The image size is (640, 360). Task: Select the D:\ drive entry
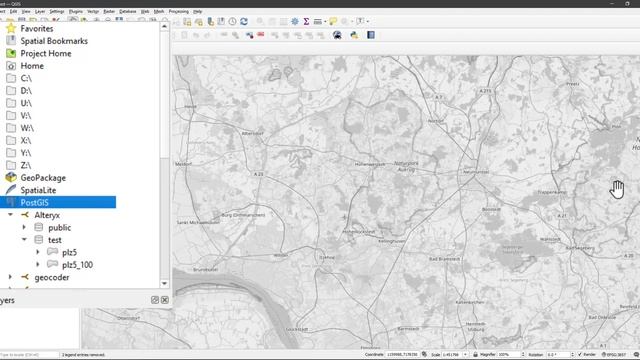pyautogui.click(x=26, y=91)
